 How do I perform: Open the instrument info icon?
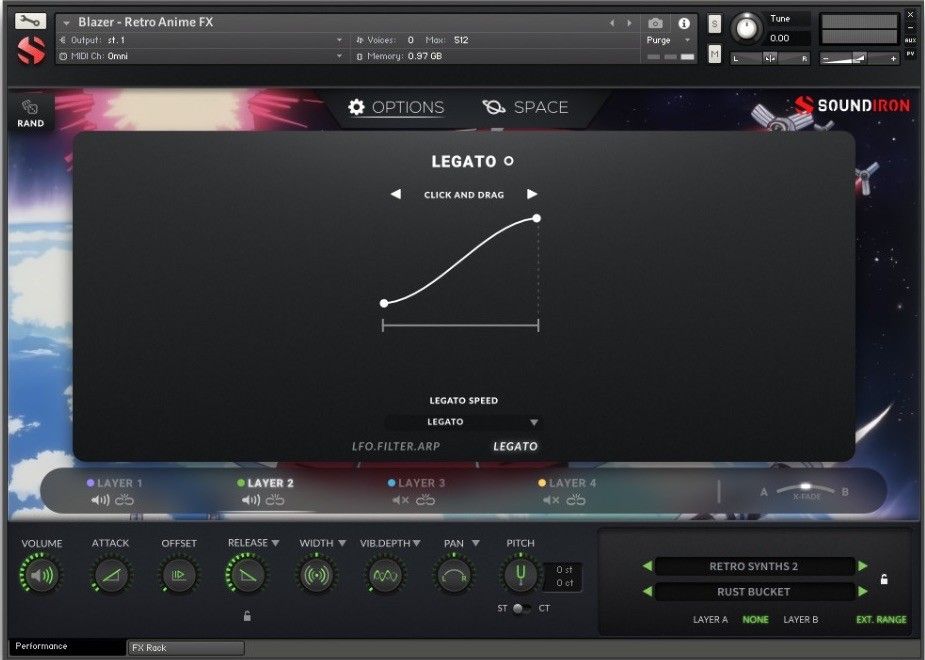point(684,23)
